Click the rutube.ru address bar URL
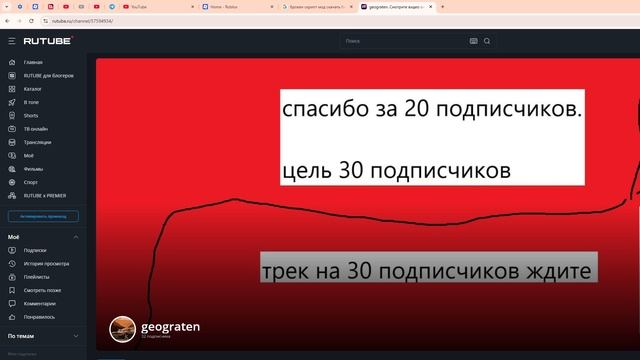 pyautogui.click(x=82, y=21)
